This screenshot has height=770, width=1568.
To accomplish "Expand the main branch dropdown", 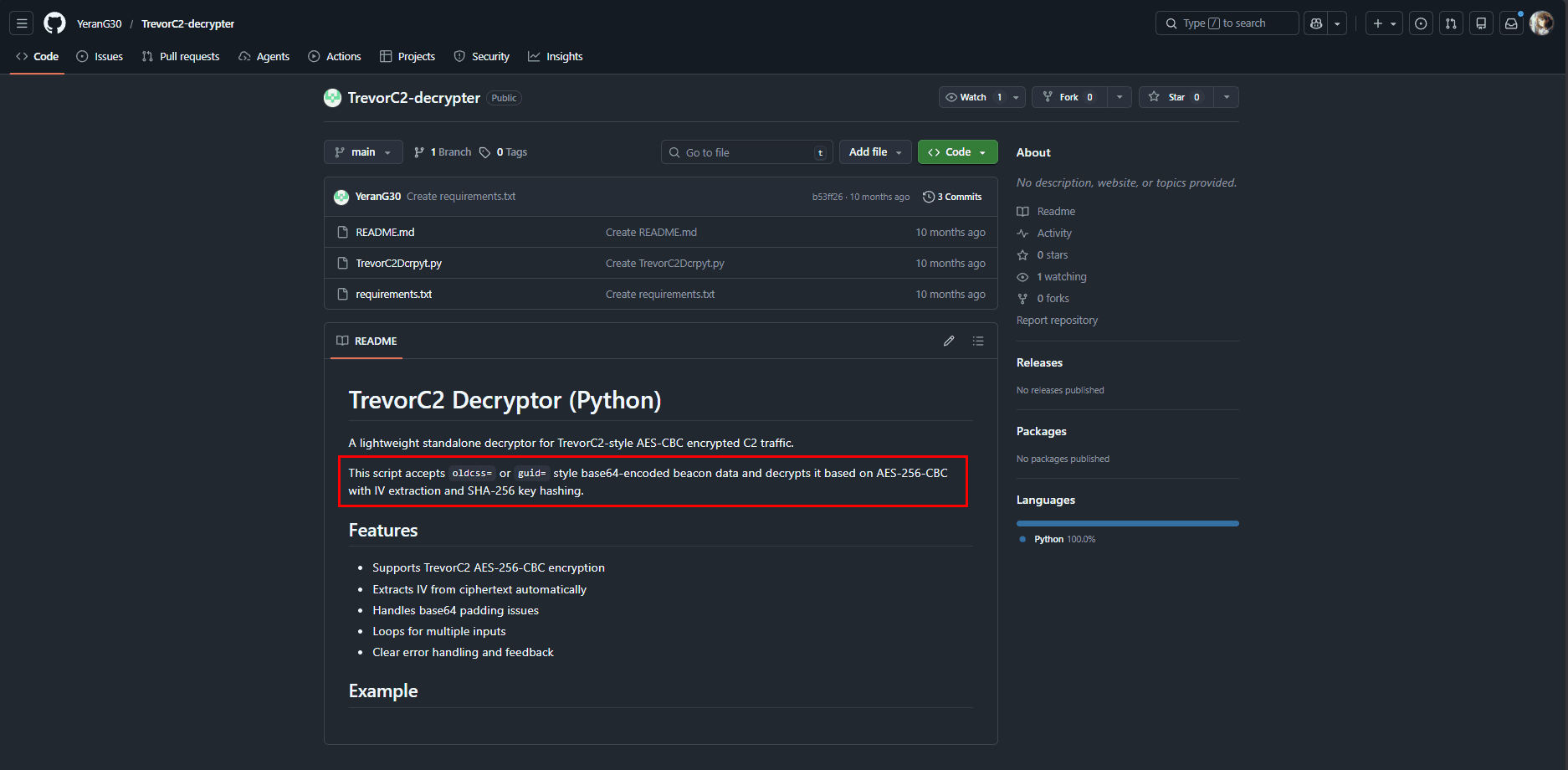I will 363,152.
